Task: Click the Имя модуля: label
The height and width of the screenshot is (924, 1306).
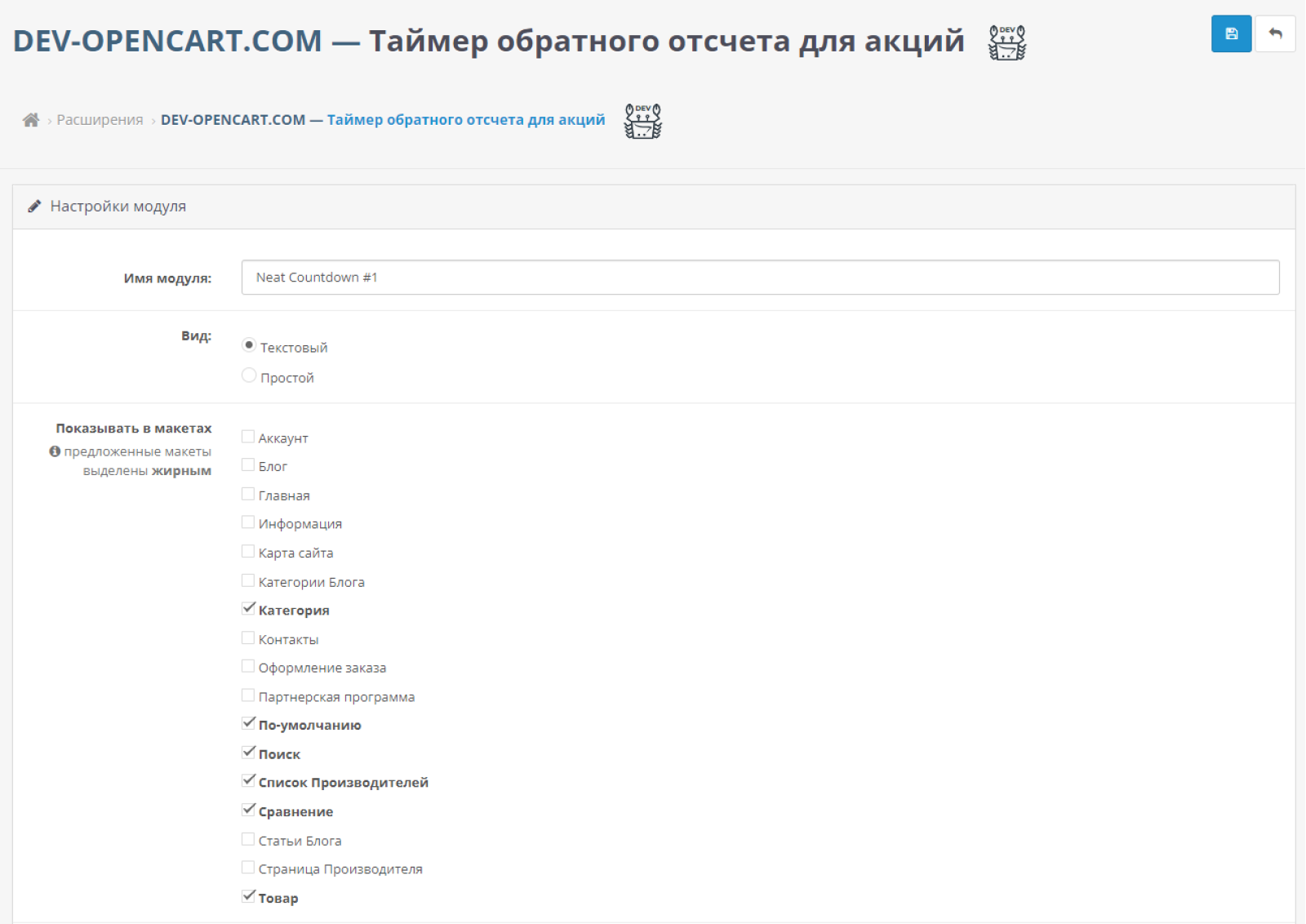Action: point(167,278)
